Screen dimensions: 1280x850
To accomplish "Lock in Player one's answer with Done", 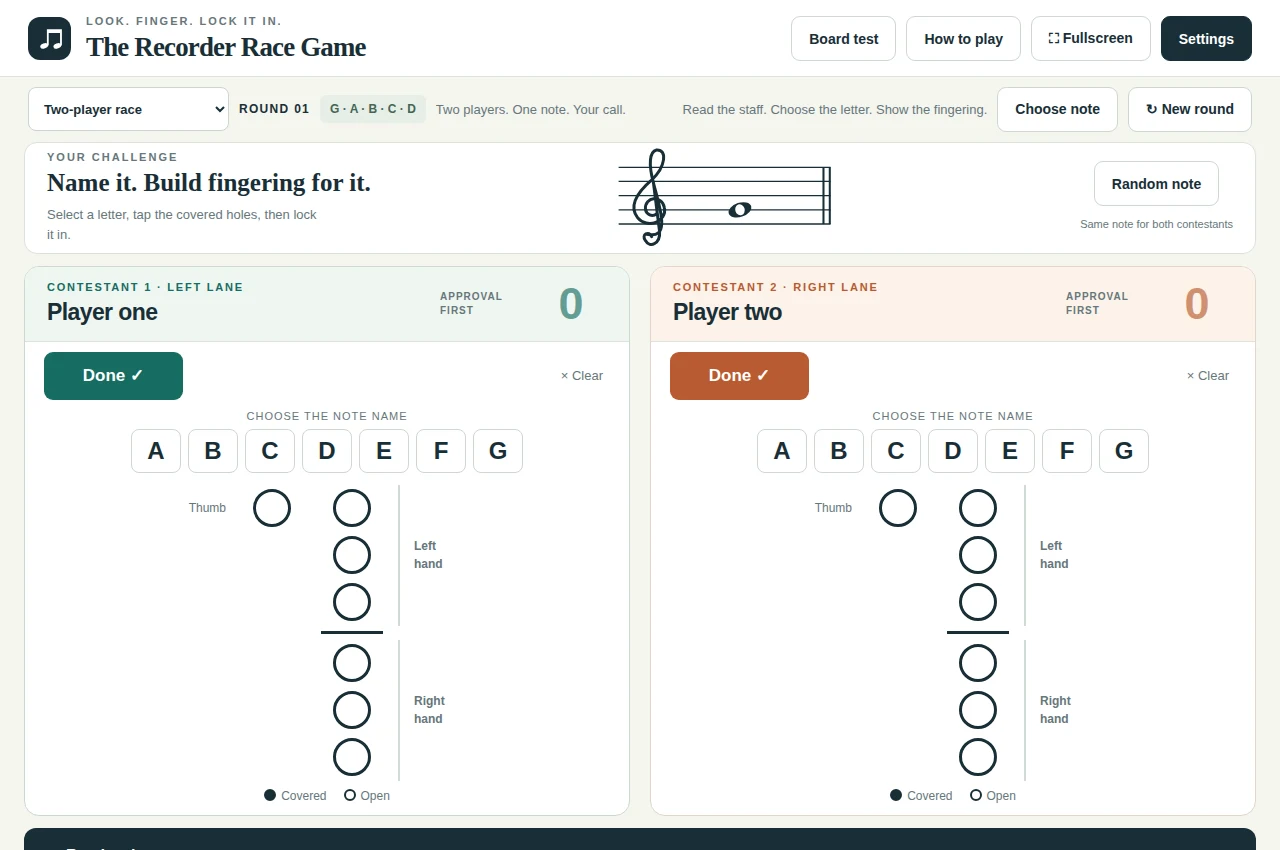I will click(113, 376).
